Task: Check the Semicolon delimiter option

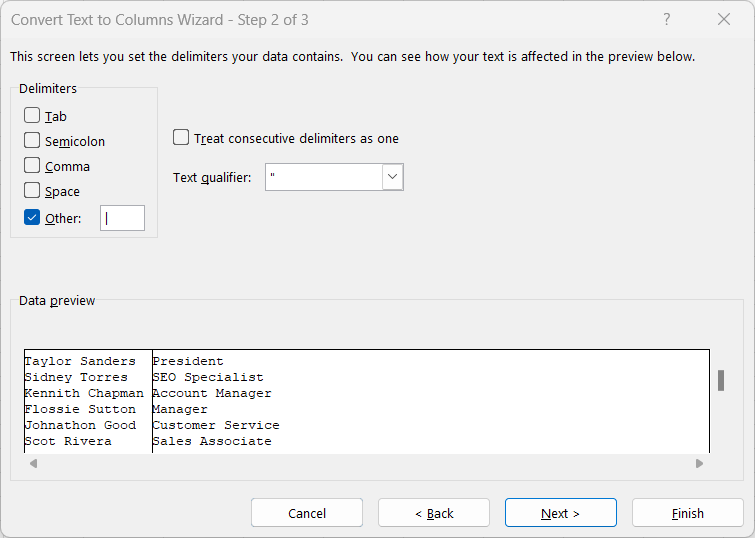Action: [x=33, y=141]
